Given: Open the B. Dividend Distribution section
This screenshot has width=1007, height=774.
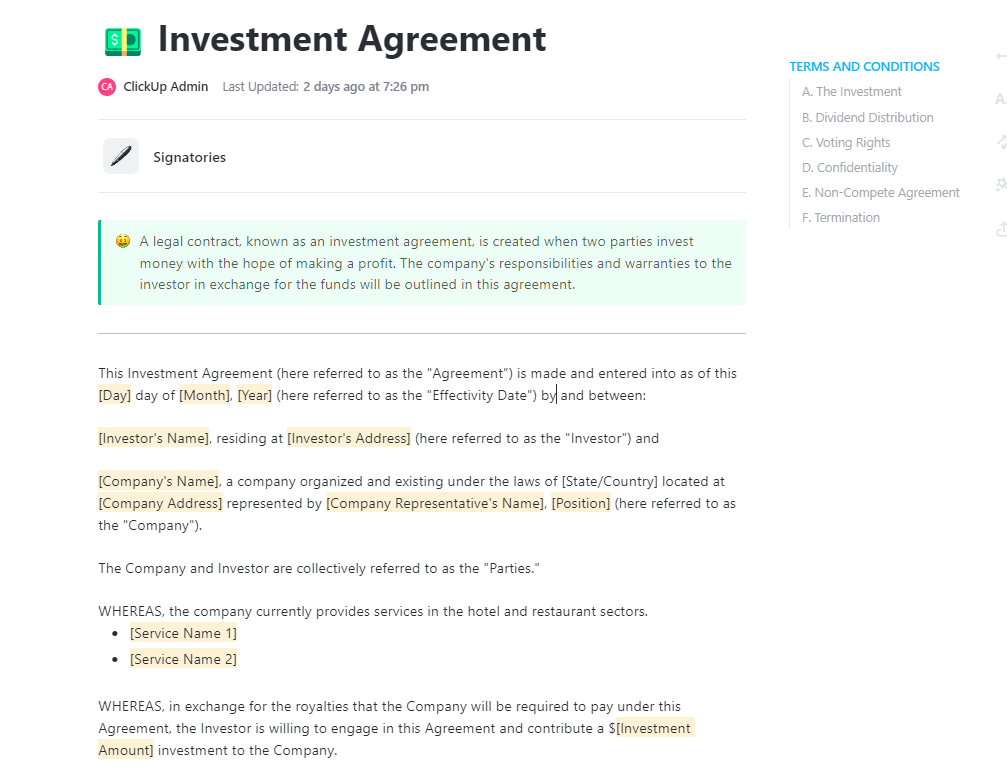Looking at the screenshot, I should (868, 117).
